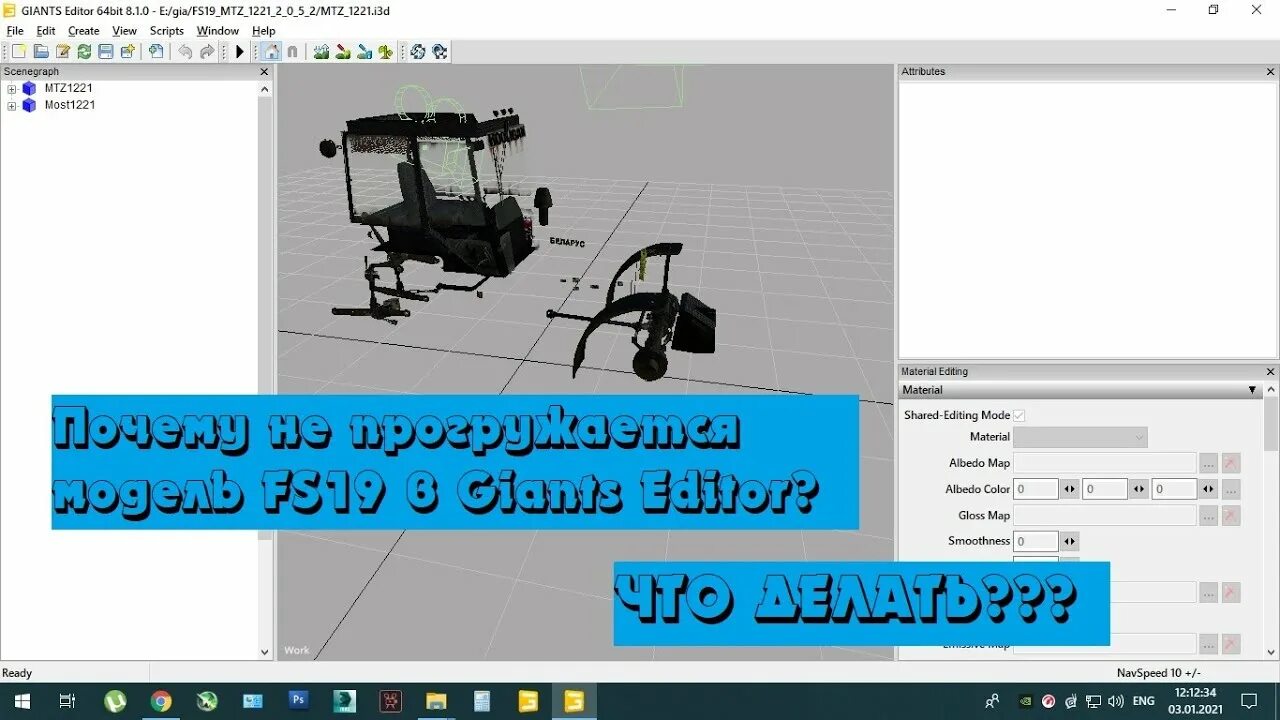
Task: Click the Scenegraph scroll up arrow
Action: (x=265, y=89)
